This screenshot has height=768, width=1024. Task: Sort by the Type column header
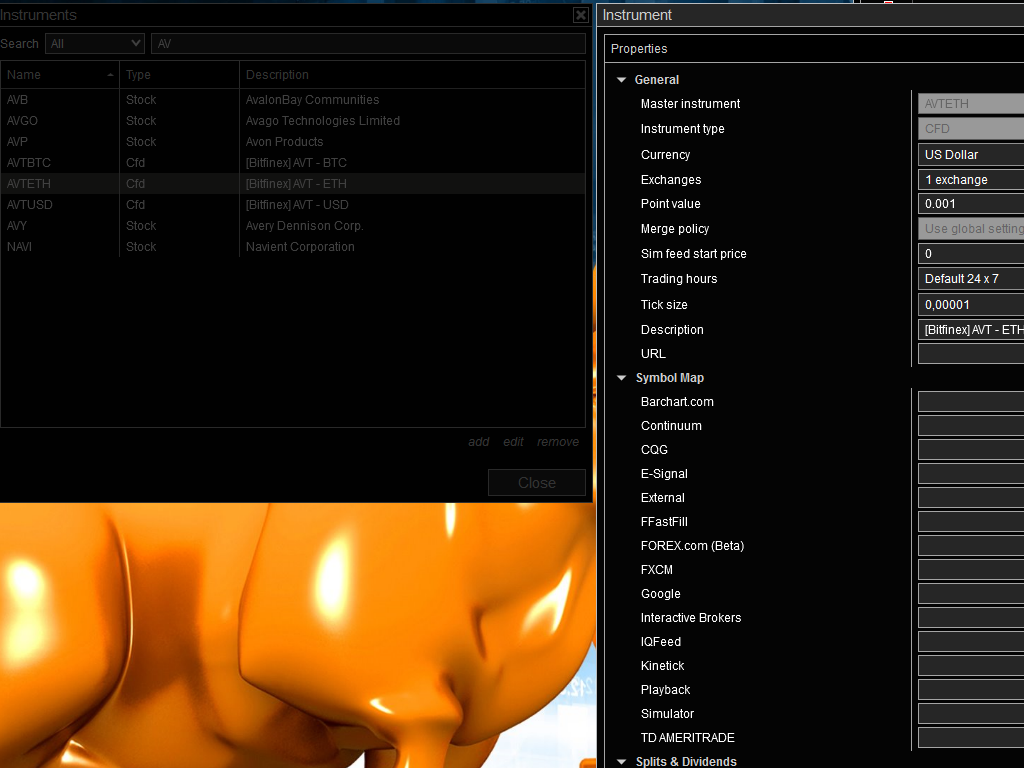(x=180, y=74)
